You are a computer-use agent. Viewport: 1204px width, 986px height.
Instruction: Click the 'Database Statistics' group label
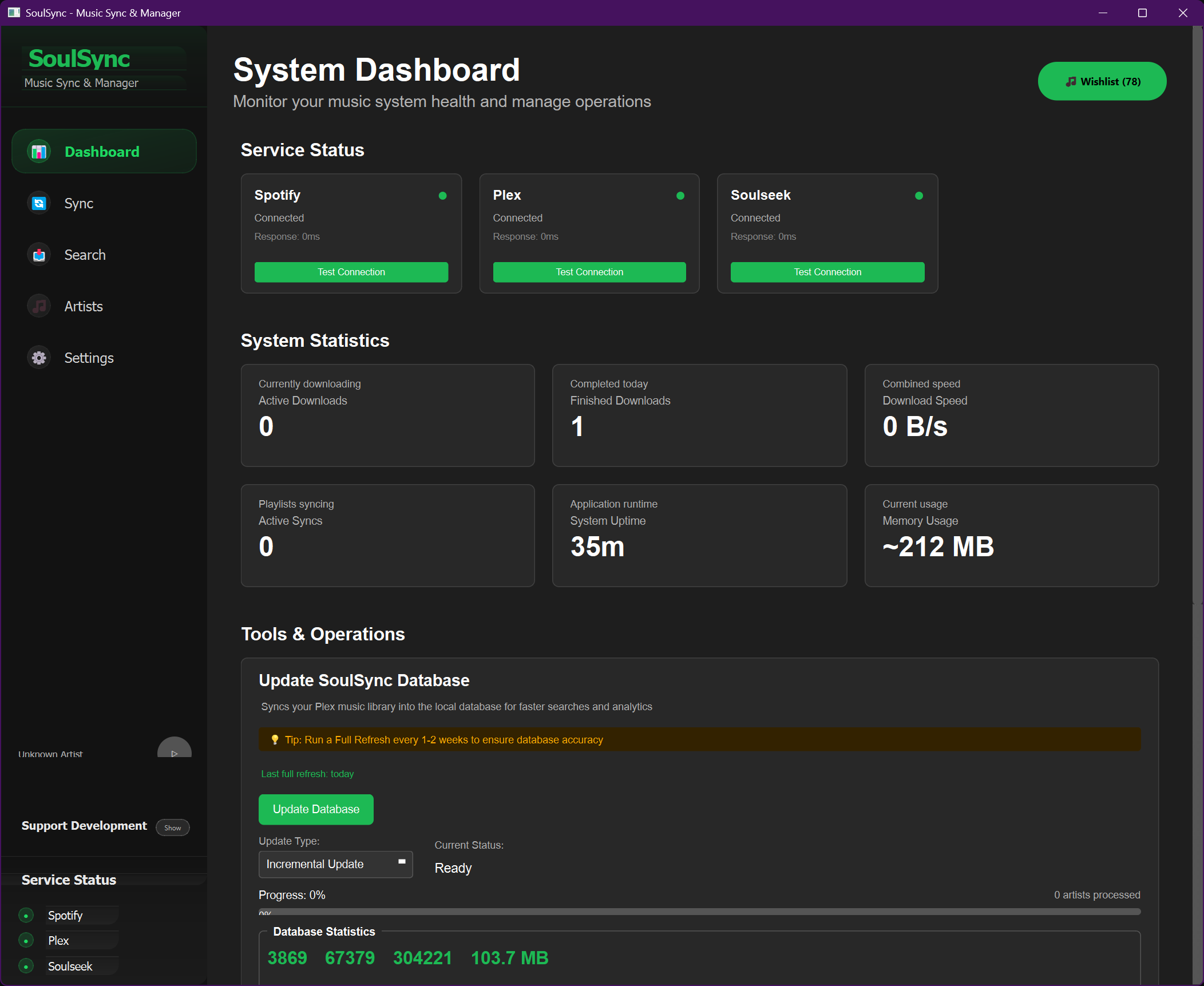point(324,932)
